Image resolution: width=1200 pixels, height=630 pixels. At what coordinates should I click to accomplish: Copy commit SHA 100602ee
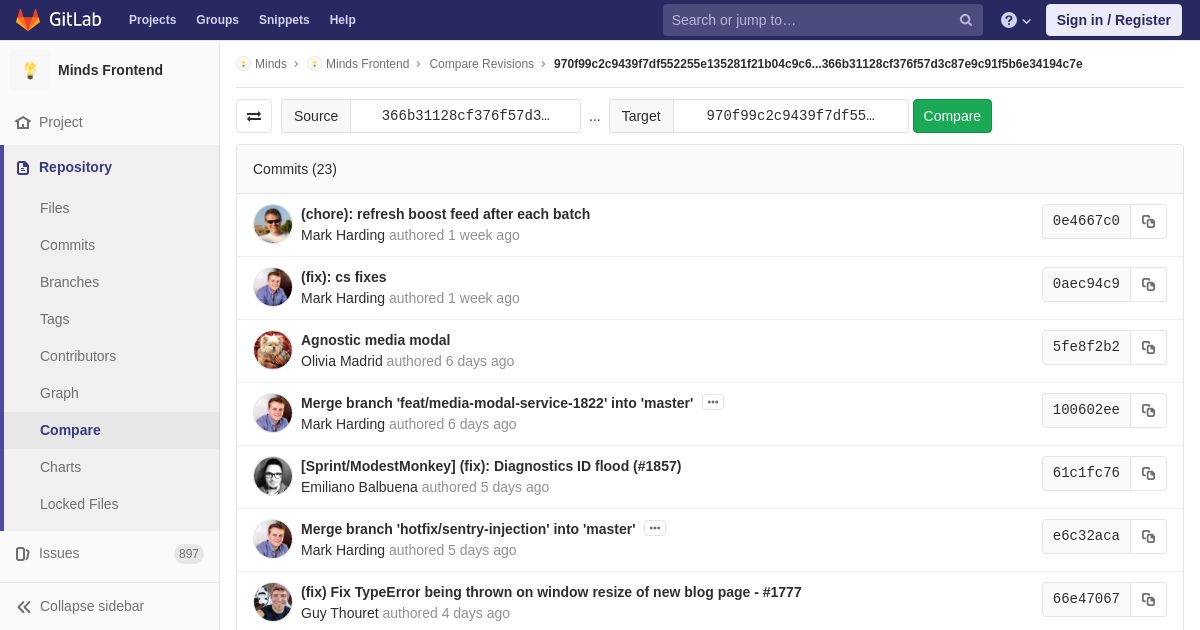tap(1148, 410)
